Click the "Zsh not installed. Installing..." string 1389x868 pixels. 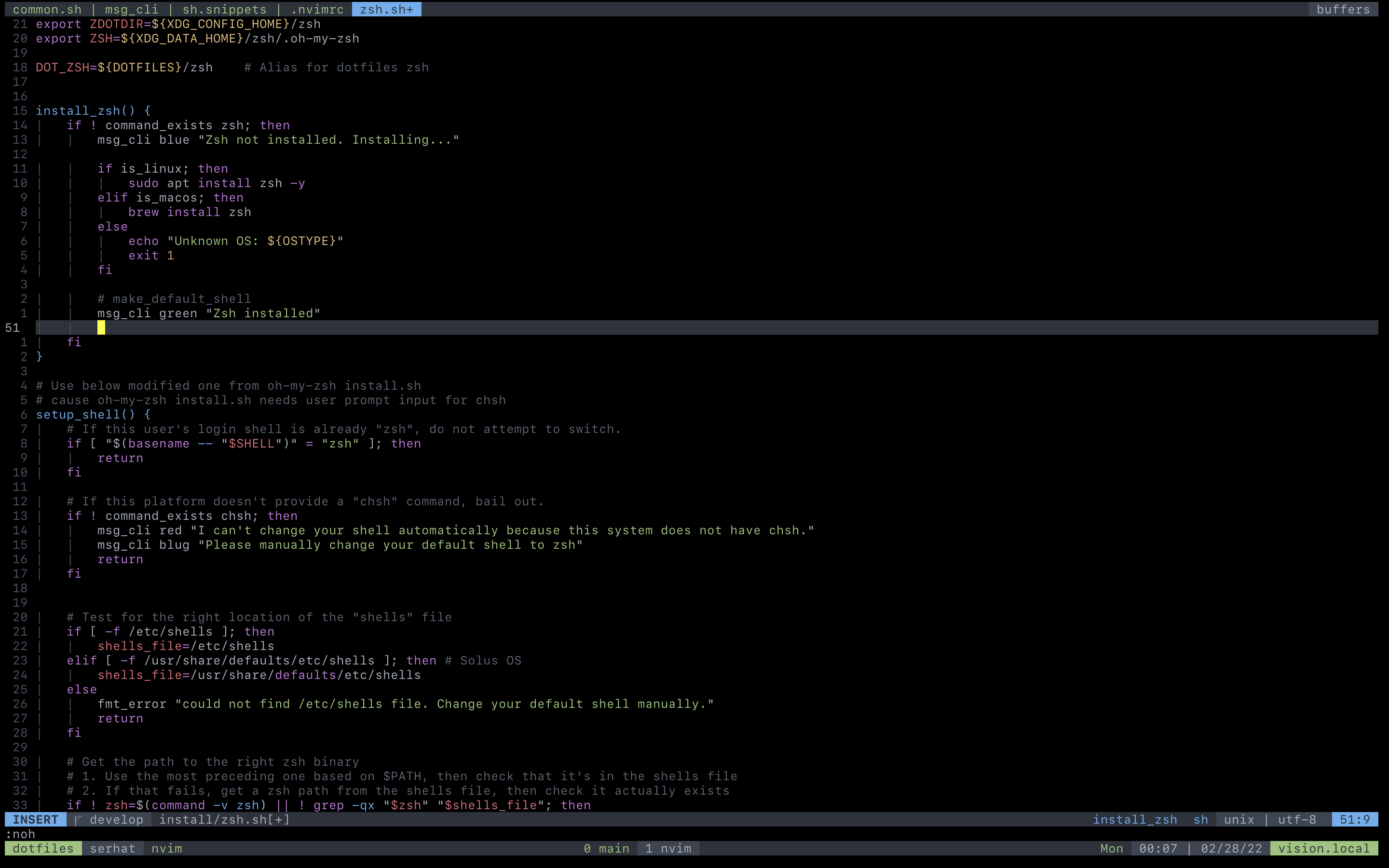click(x=328, y=139)
